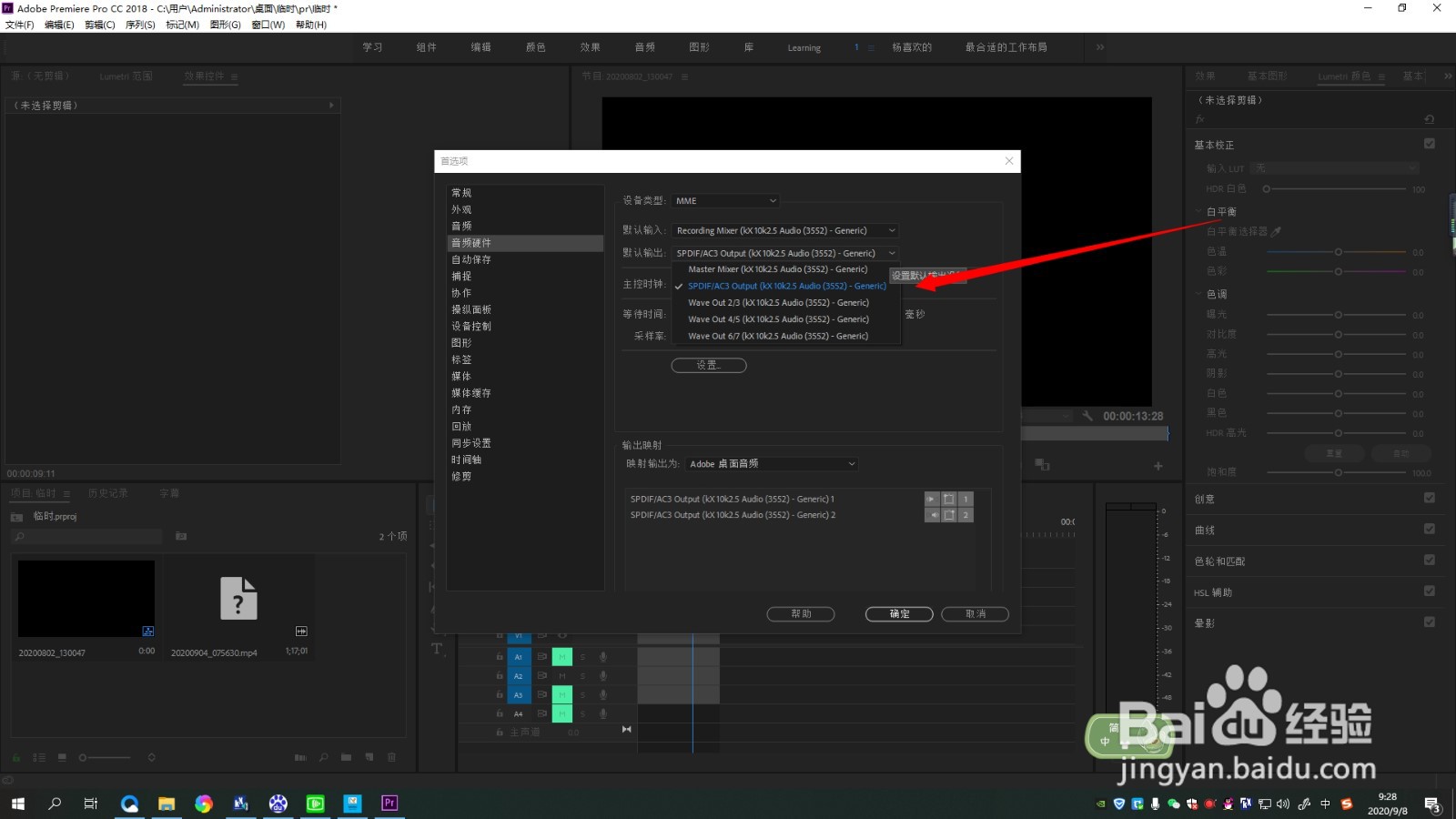
Task: Click the white balance eyedropper in Lumetri
Action: click(1276, 231)
